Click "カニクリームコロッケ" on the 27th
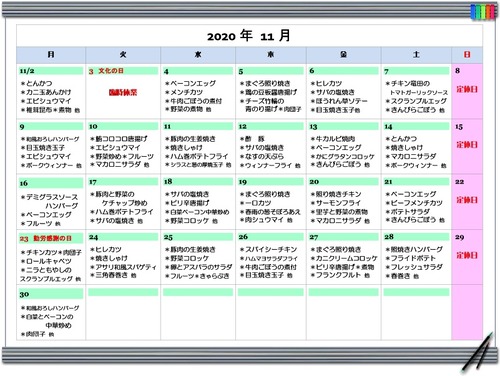Viewport: 500px width, 376px height. [347, 258]
